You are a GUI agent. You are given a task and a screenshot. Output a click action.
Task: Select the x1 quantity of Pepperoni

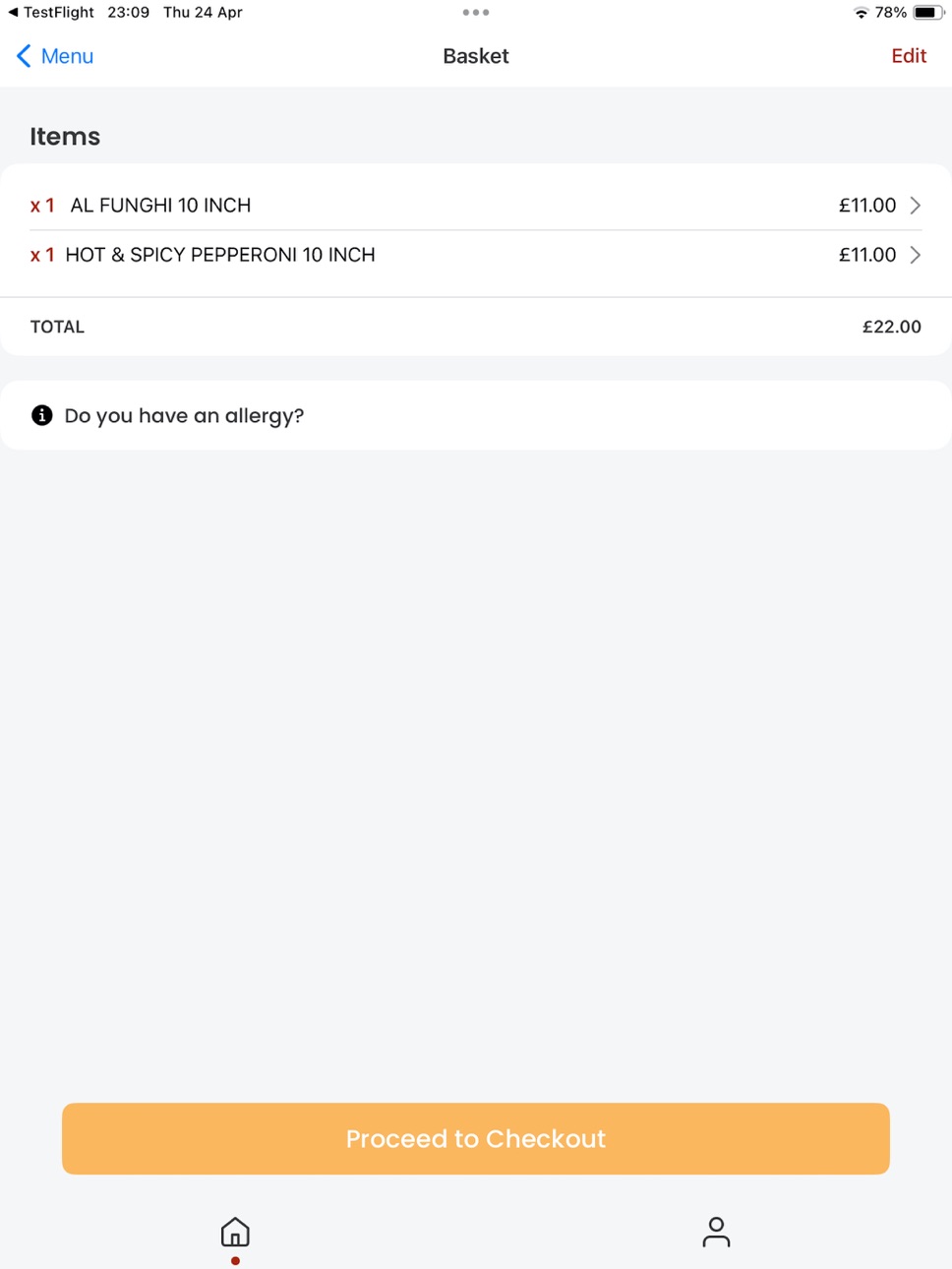click(42, 255)
